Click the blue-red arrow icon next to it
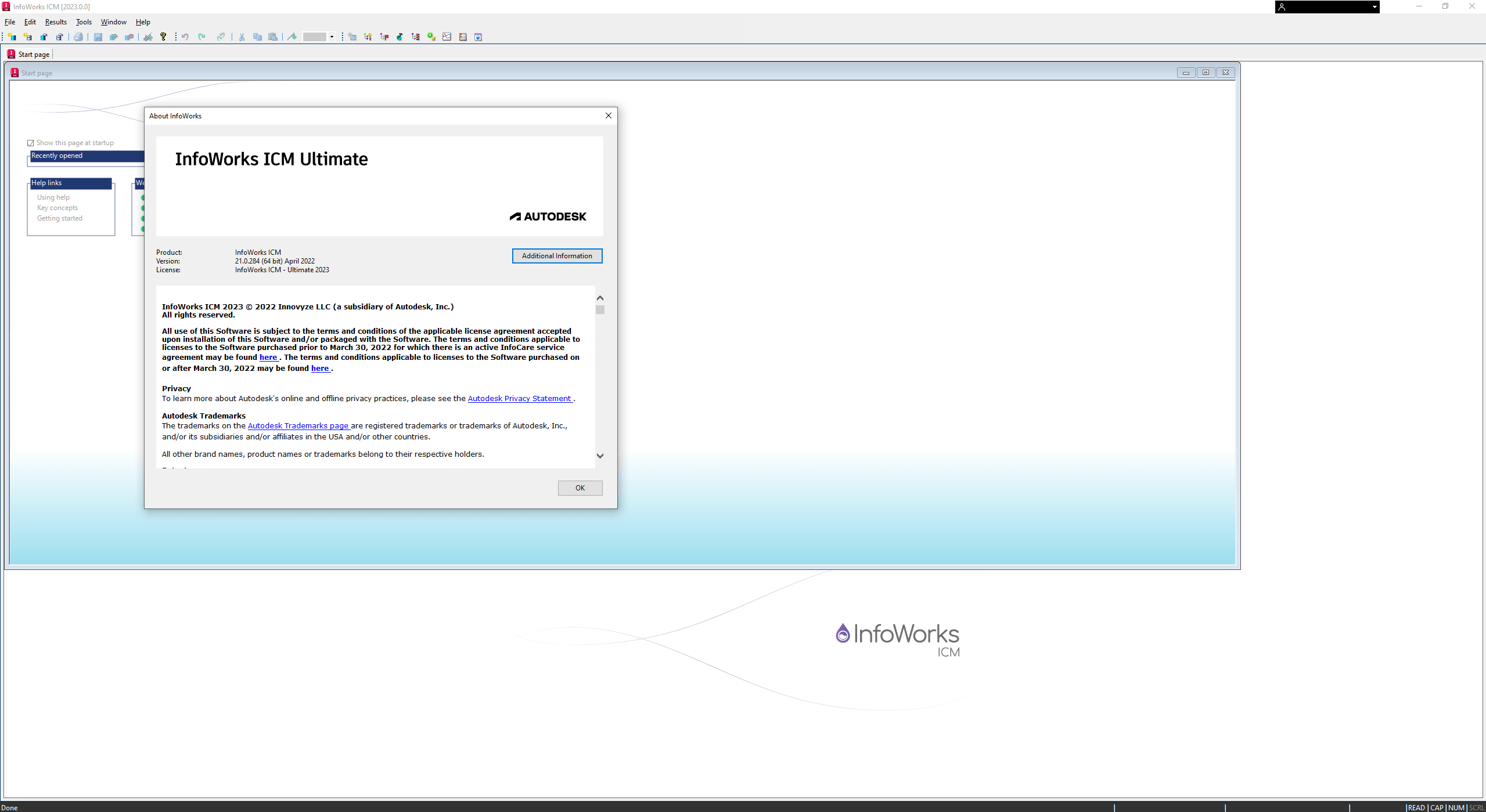This screenshot has width=1486, height=812. coord(129,37)
